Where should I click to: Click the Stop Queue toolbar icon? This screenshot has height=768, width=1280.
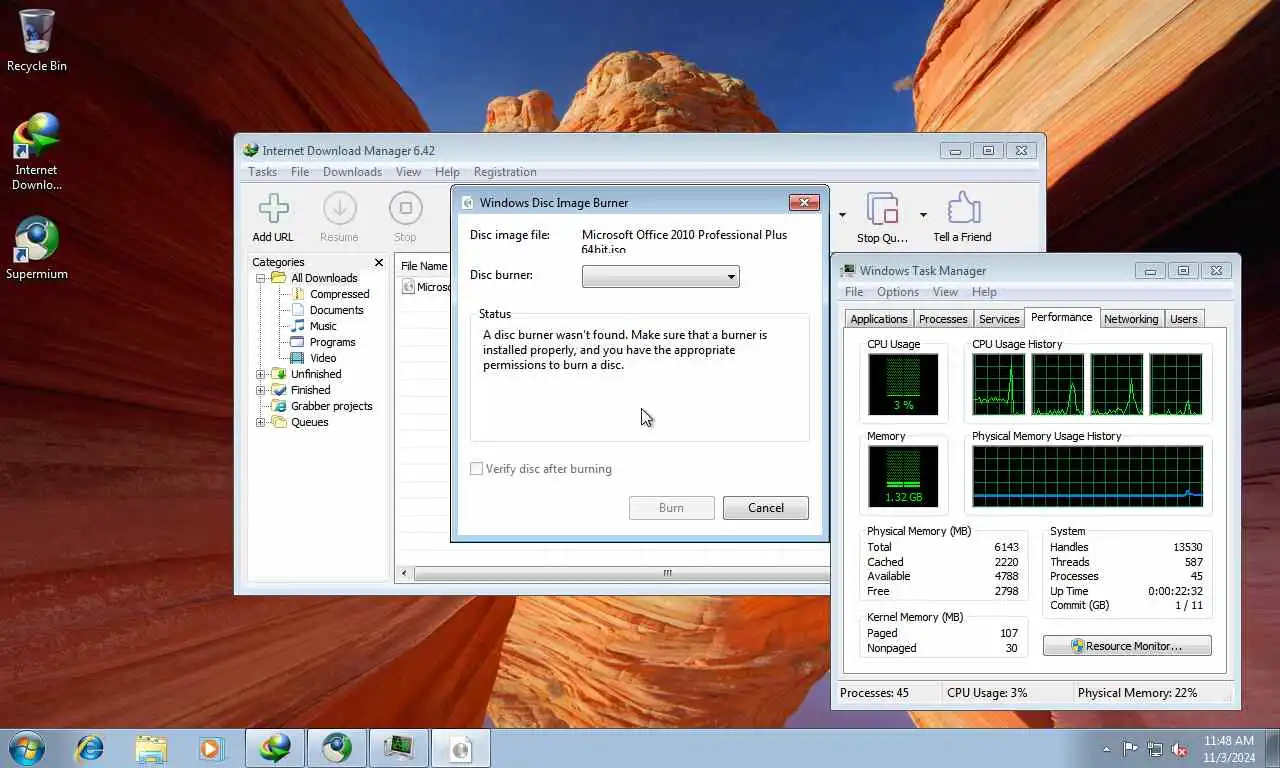[x=882, y=209]
